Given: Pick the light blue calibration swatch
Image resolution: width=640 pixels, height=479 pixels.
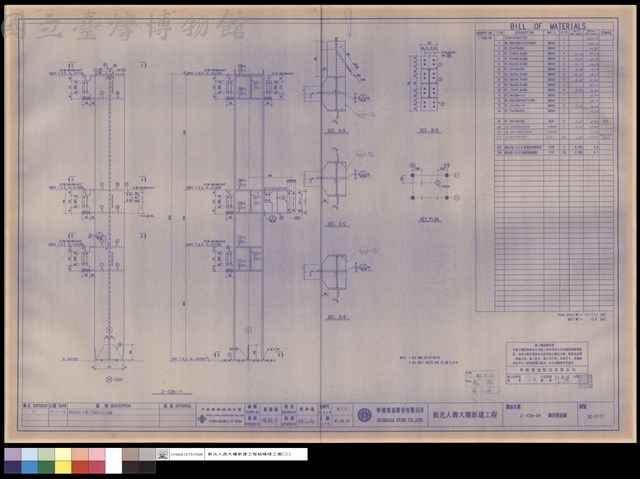Looking at the screenshot, I should pos(29,454).
